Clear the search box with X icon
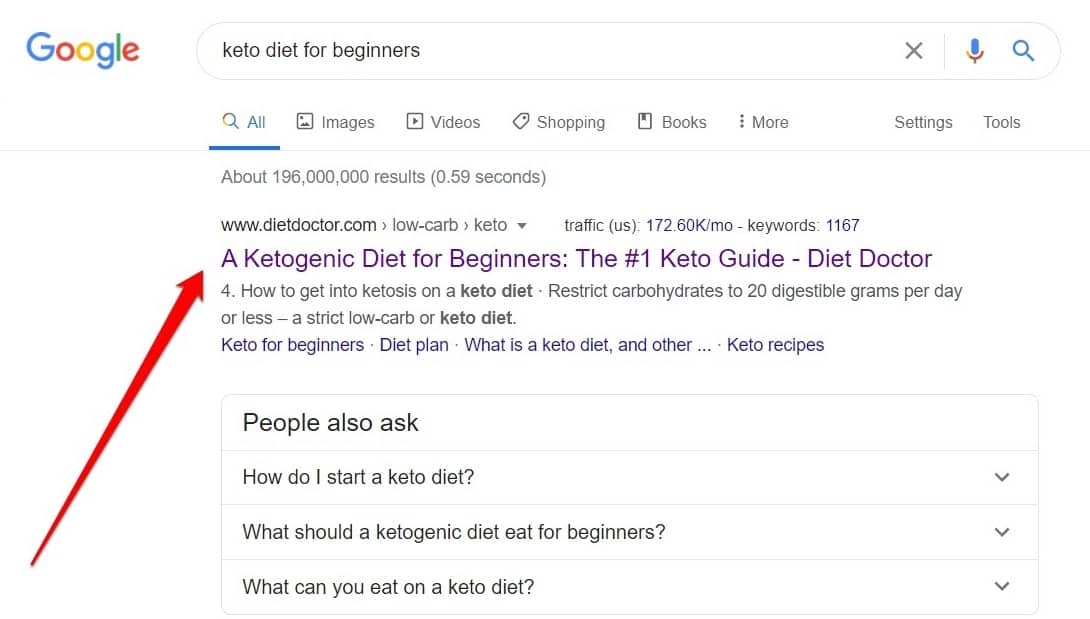Viewport: 1090px width, 619px height. 913,51
